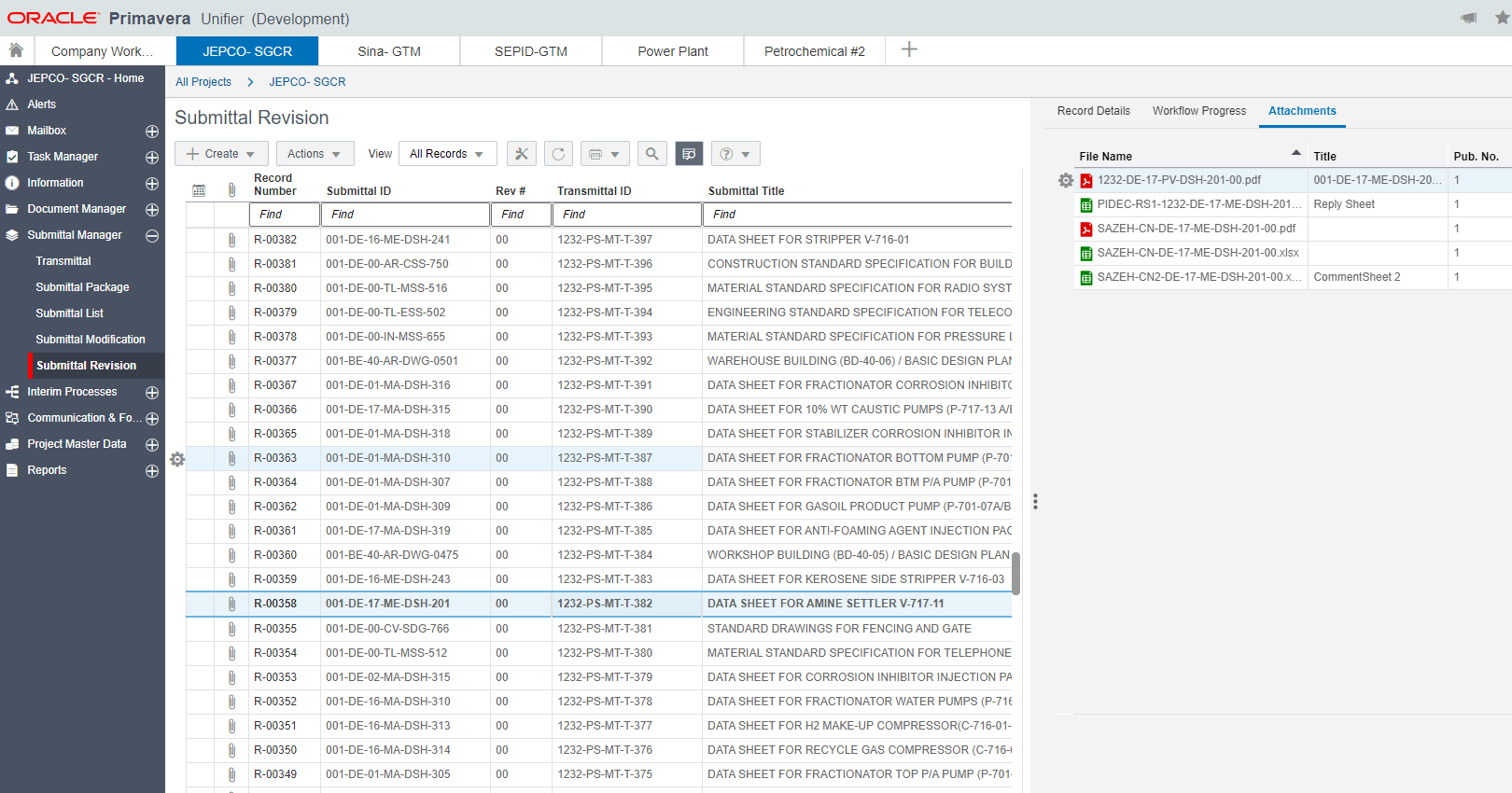
Task: Click the All Projects breadcrumb link
Action: tap(203, 82)
